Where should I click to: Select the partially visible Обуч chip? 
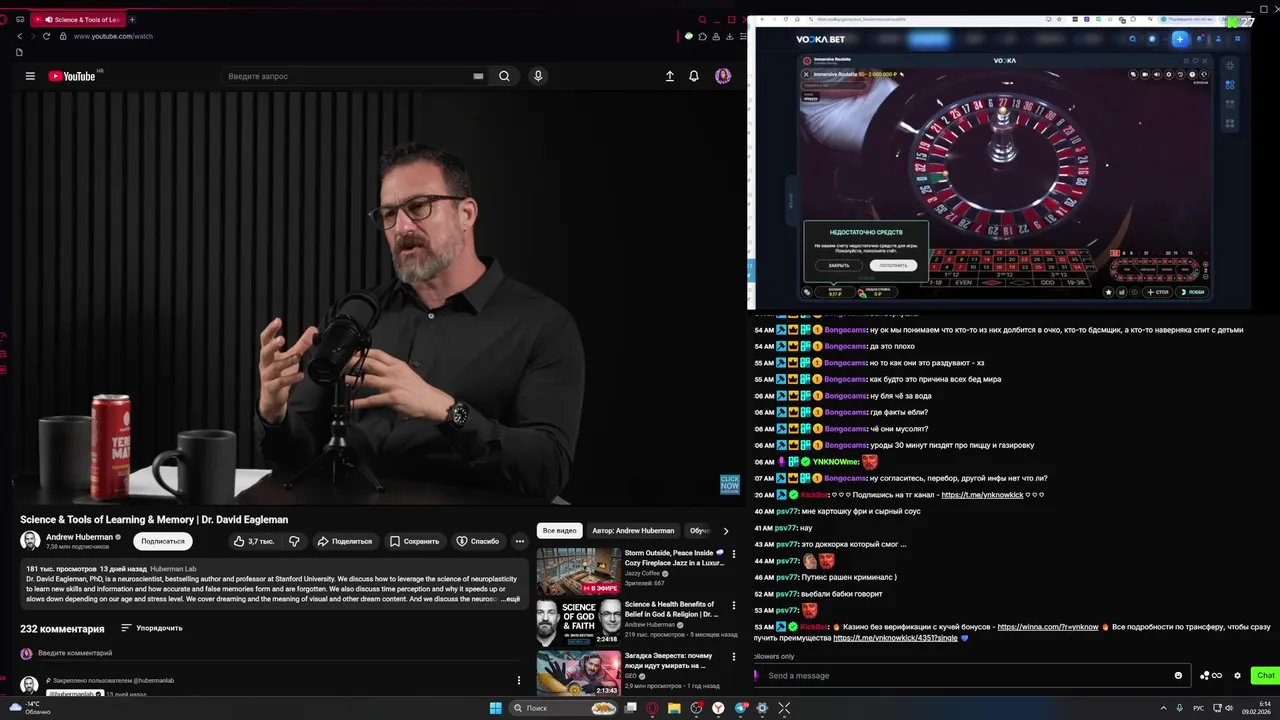[699, 530]
